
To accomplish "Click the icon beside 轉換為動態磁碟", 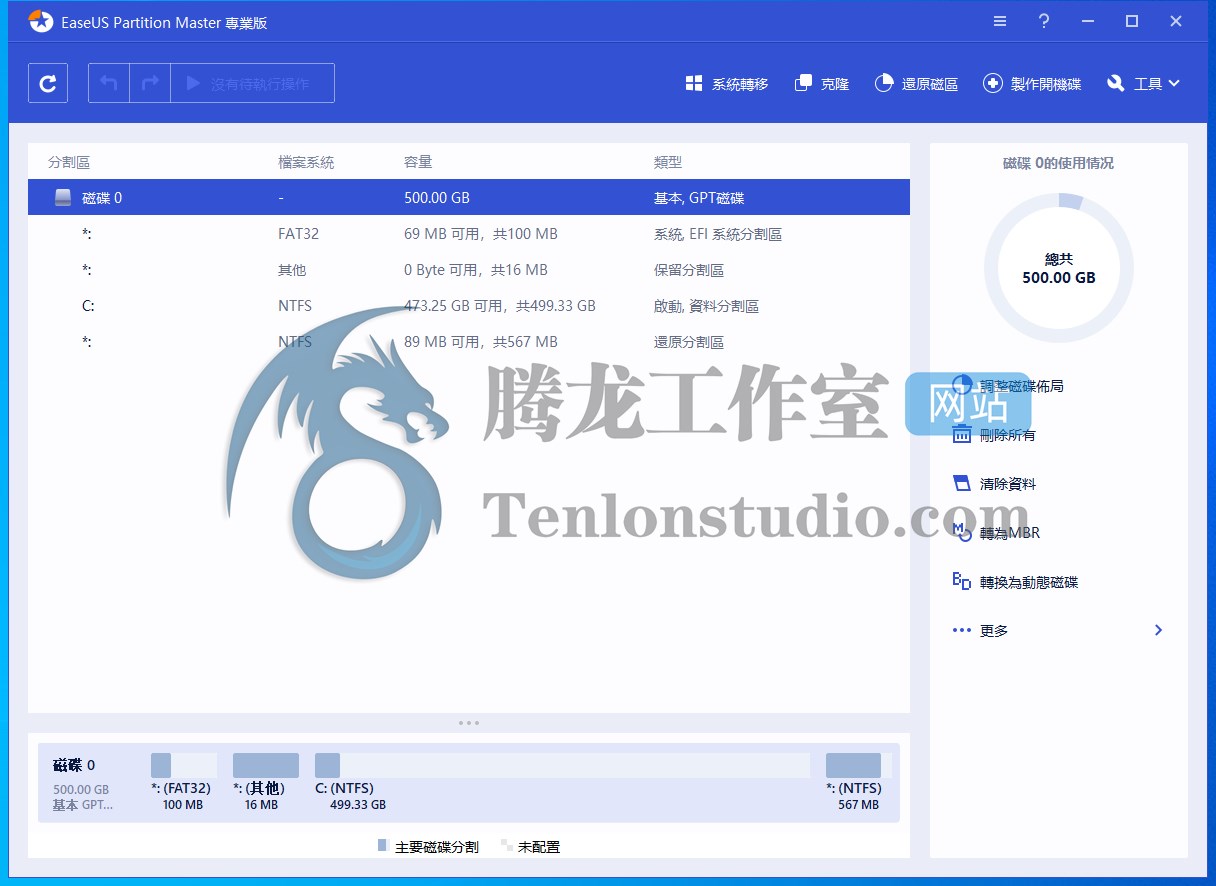I will 962,581.
